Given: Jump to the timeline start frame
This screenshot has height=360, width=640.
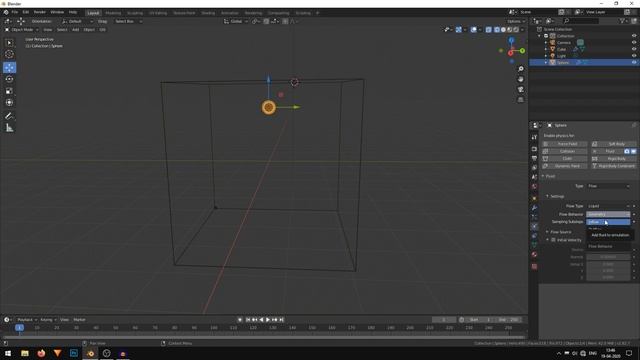Looking at the screenshot, I should pyautogui.click(x=248, y=320).
